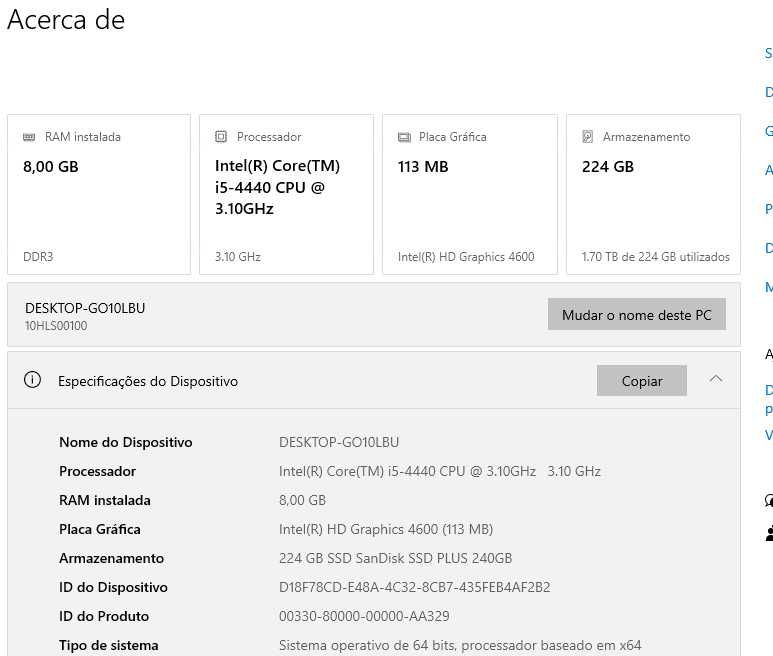Screen dimensions: 773x656
Task: Click Placa Gráfica label in specifications list
Action: (100, 529)
